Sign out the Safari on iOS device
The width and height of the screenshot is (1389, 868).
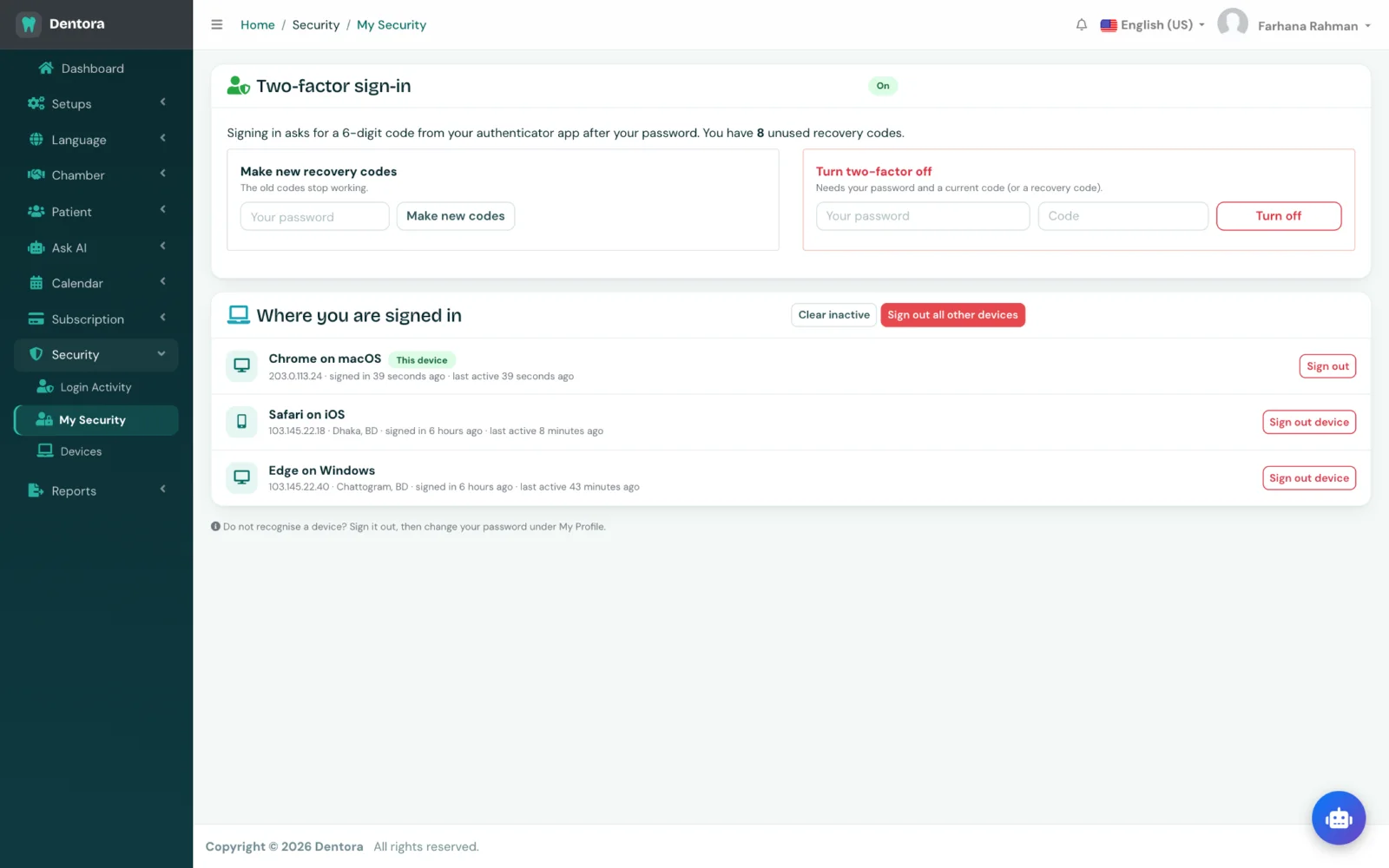point(1309,422)
